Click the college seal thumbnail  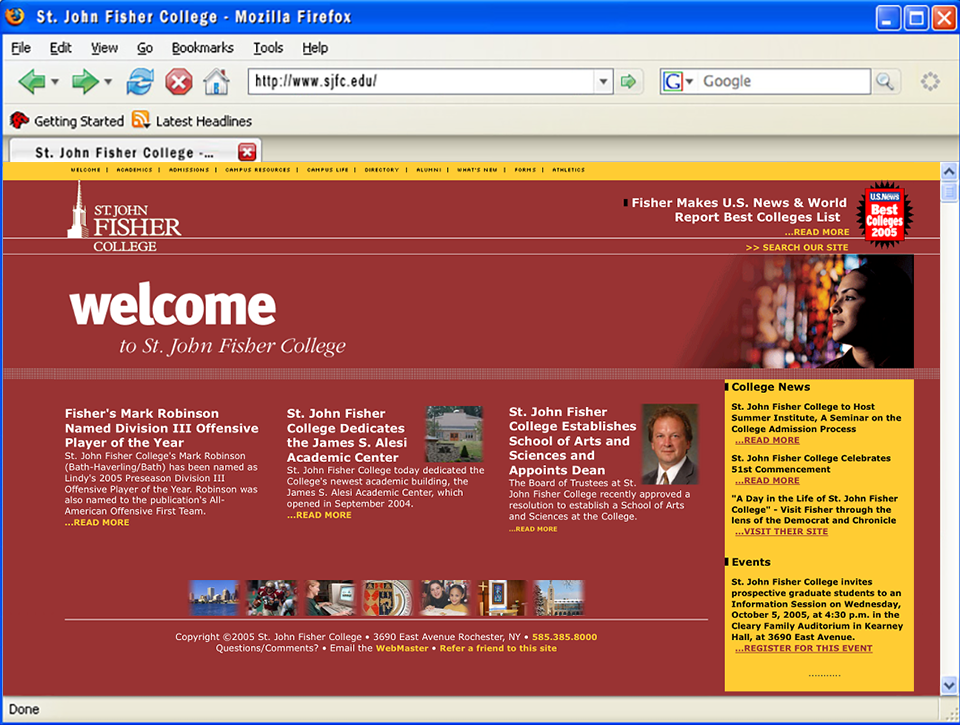pyautogui.click(x=387, y=598)
